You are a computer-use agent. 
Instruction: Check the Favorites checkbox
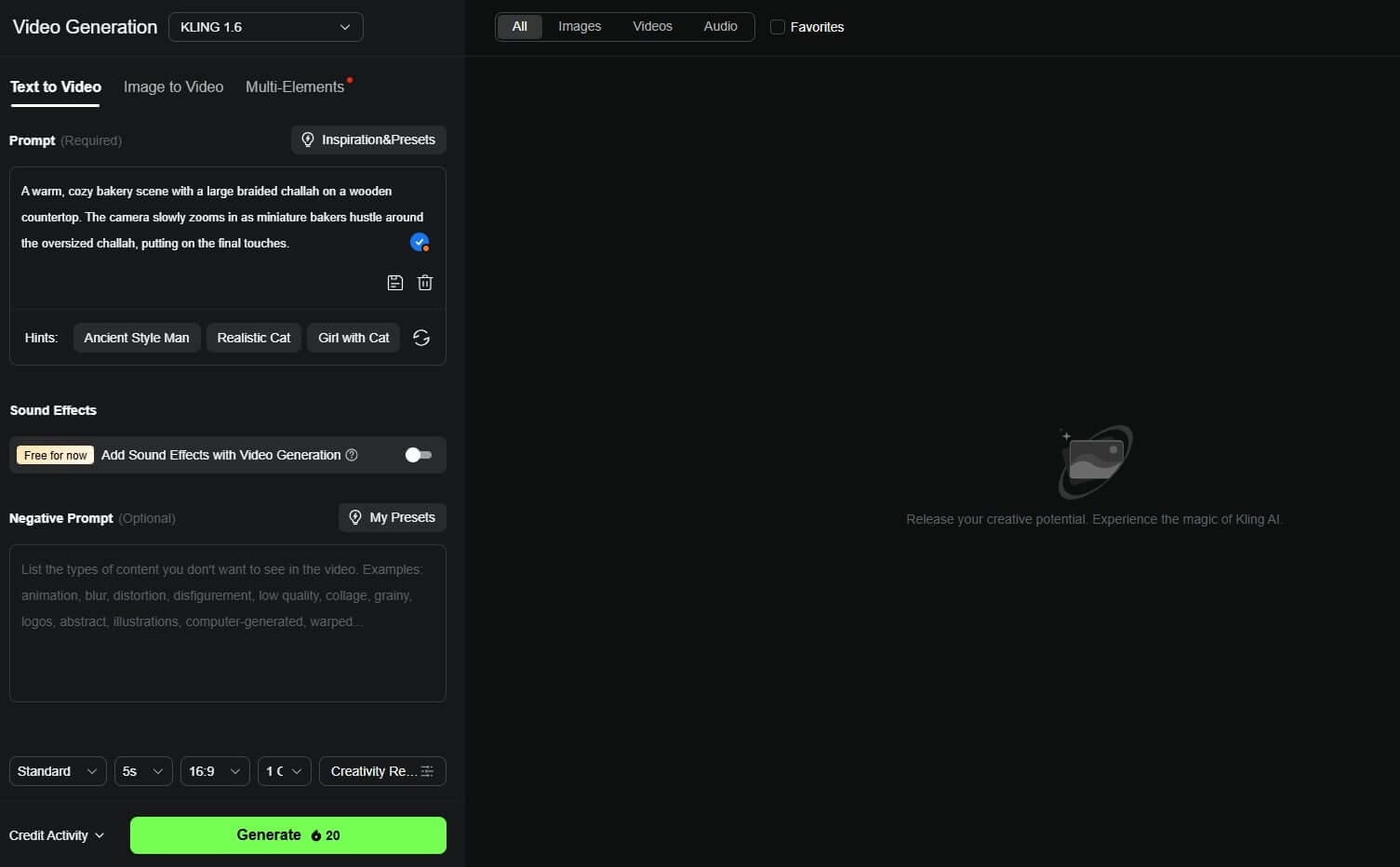click(x=778, y=27)
